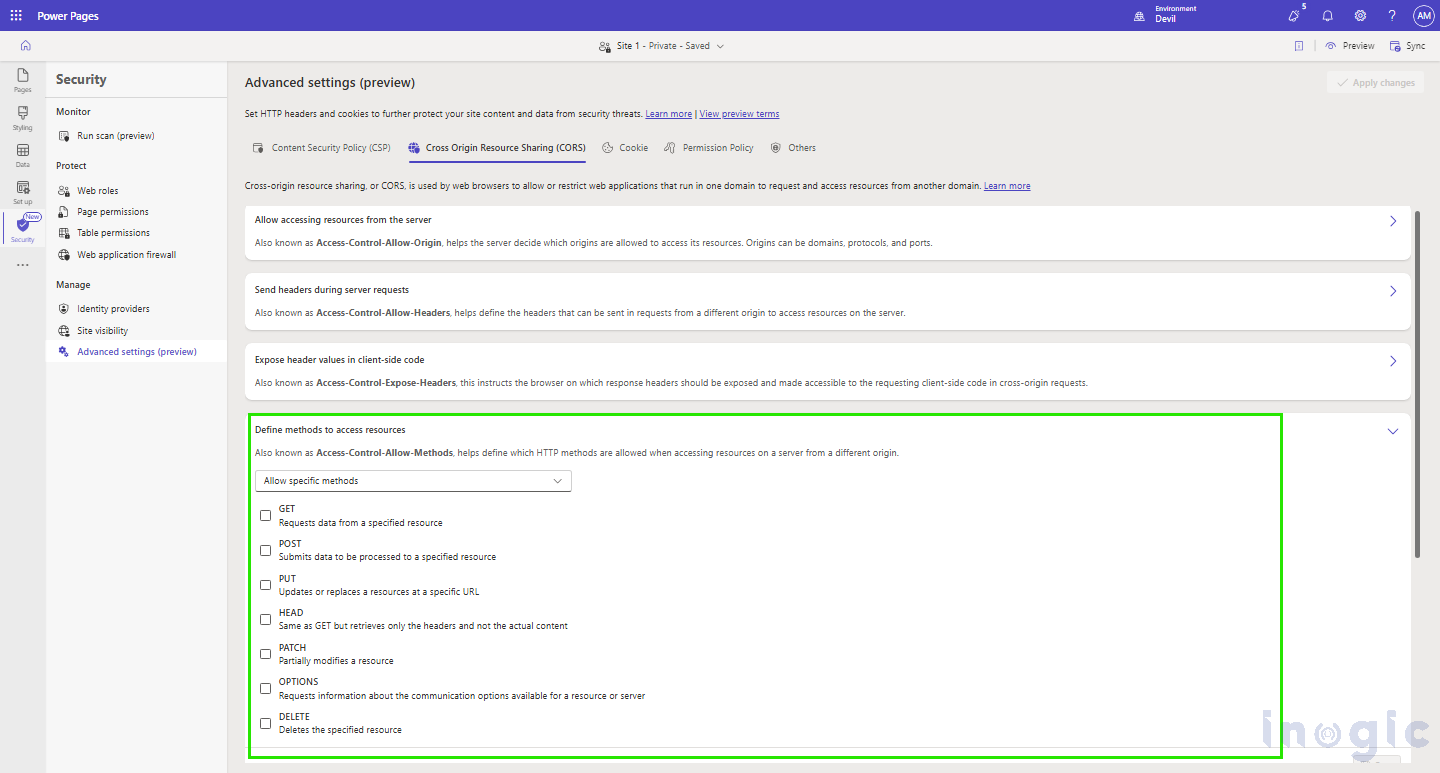Click the panel icon left of Preview
1440x773 pixels.
[x=1298, y=46]
